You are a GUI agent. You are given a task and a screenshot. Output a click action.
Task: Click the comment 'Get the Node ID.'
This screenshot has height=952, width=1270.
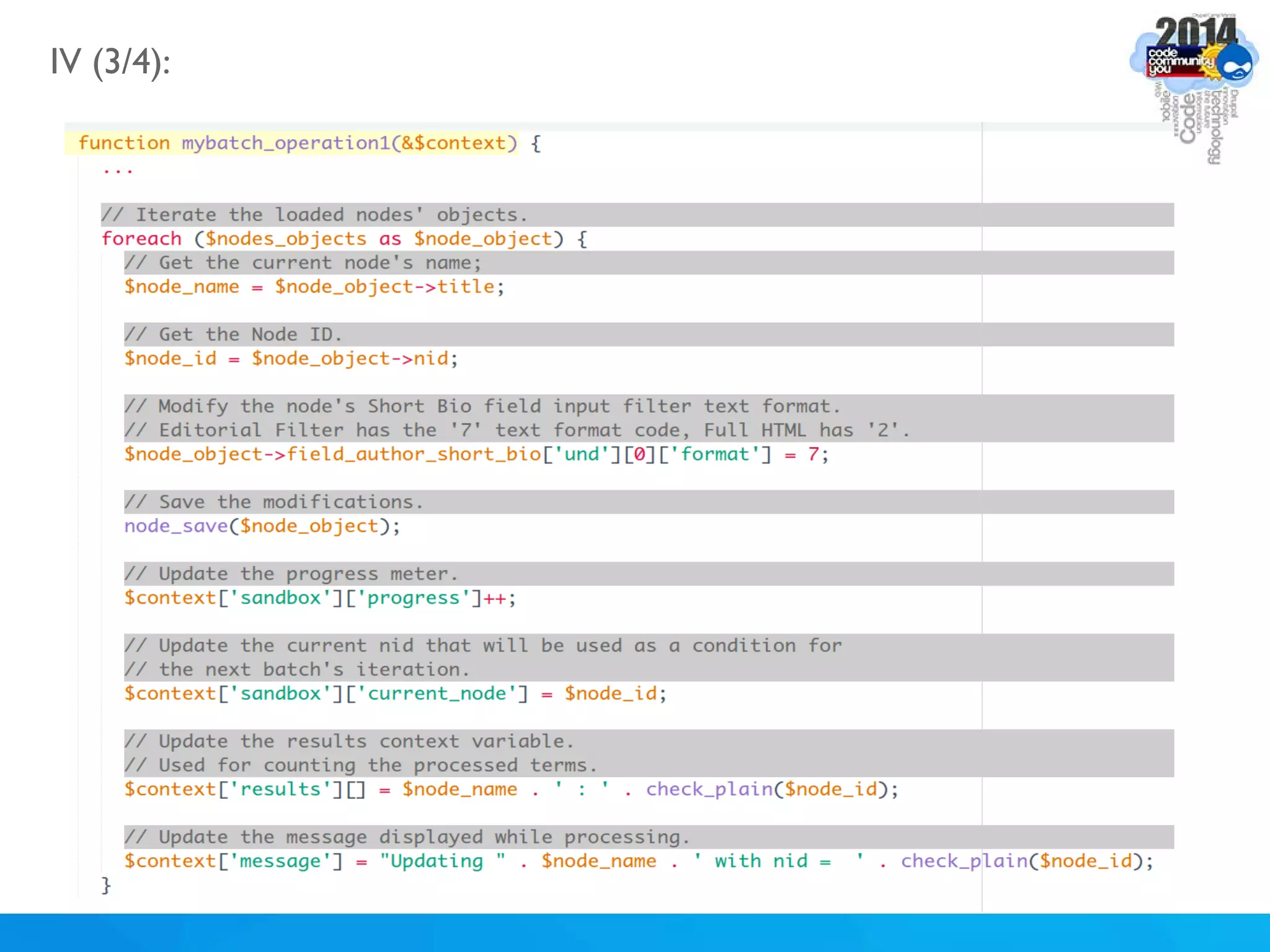(233, 335)
